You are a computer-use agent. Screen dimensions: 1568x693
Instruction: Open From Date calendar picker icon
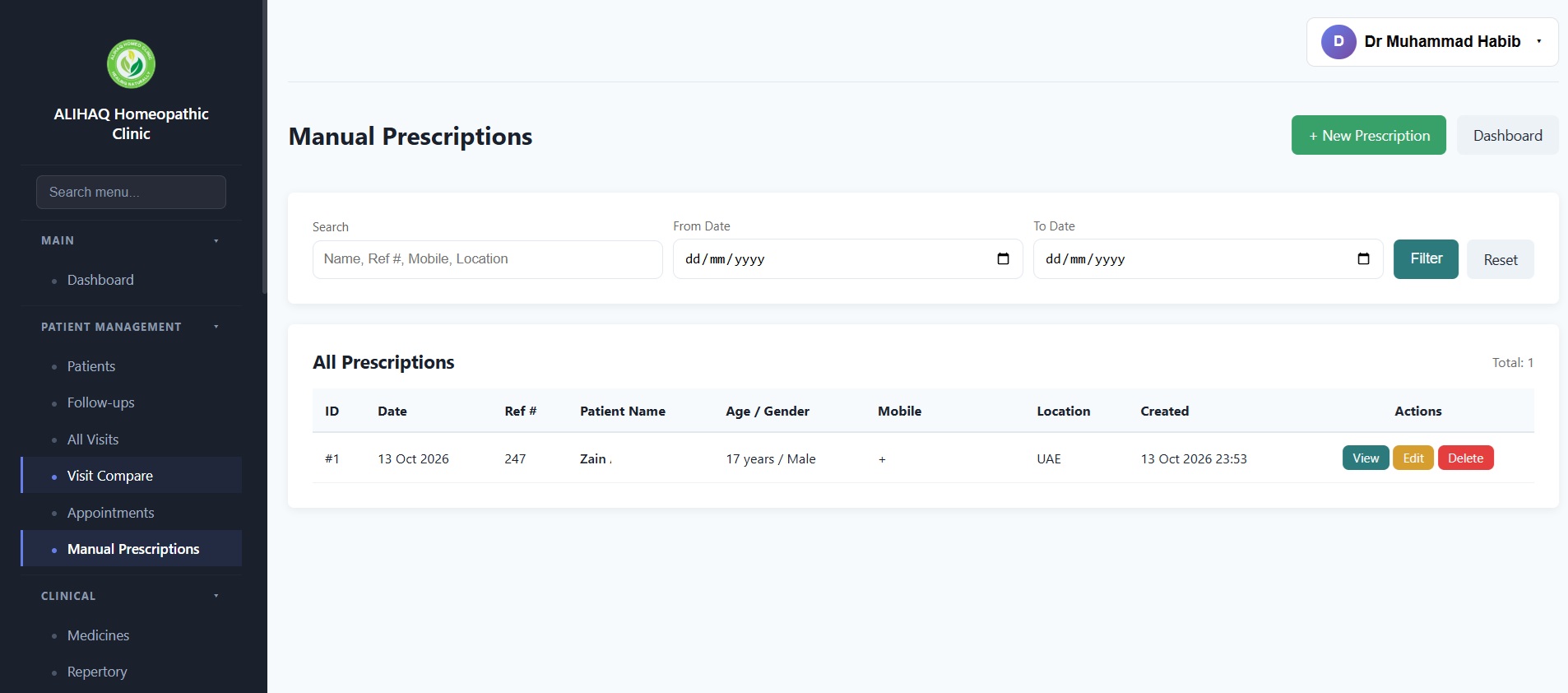coord(1003,258)
